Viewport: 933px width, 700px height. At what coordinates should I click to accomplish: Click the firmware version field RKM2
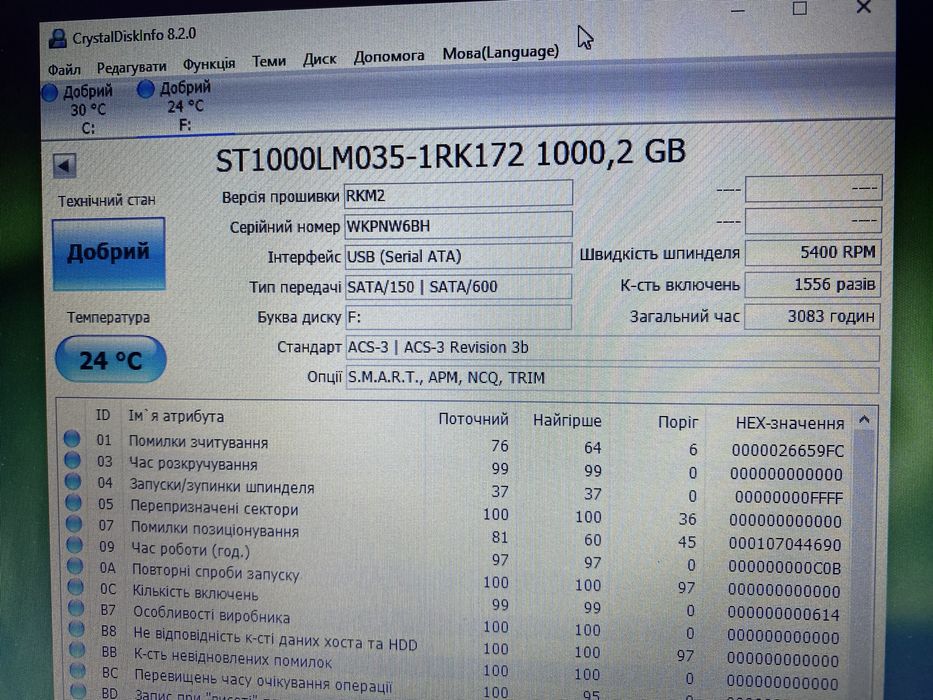coord(458,195)
